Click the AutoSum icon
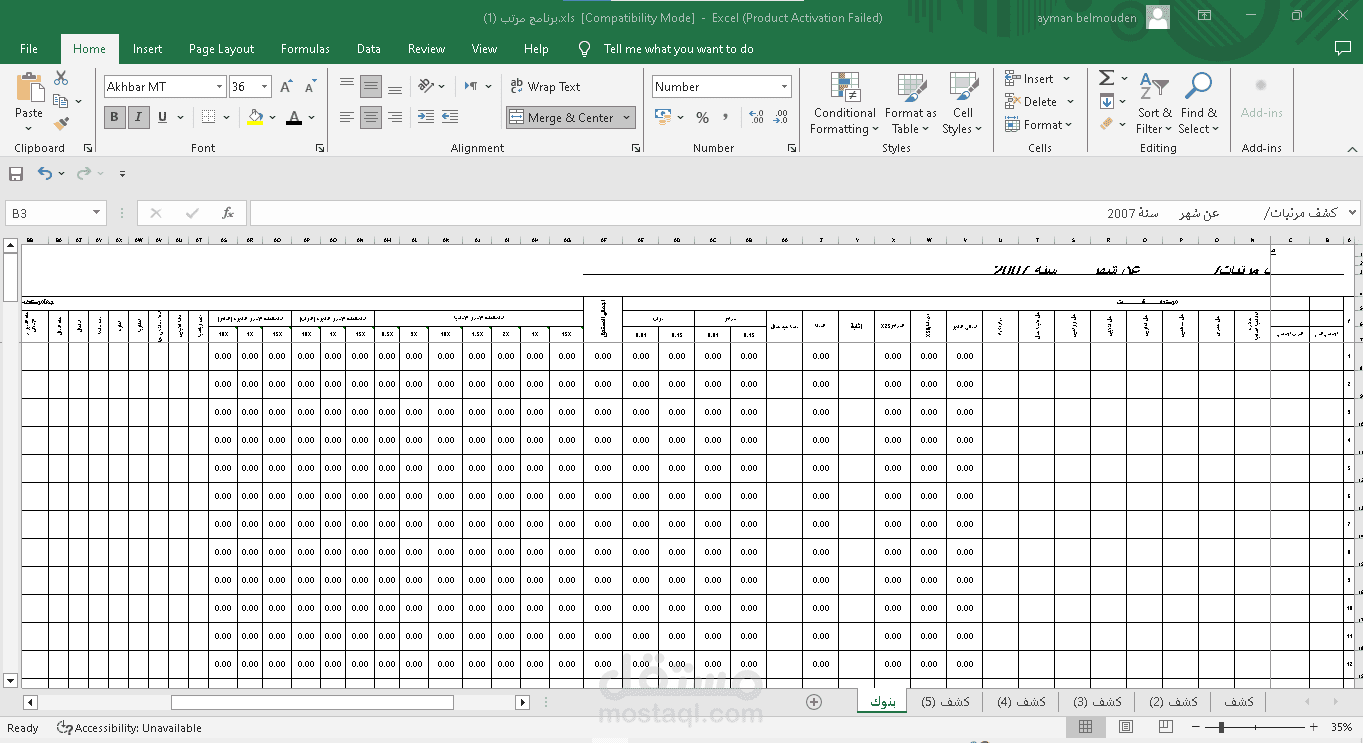The height and width of the screenshot is (743, 1363). [x=1106, y=76]
